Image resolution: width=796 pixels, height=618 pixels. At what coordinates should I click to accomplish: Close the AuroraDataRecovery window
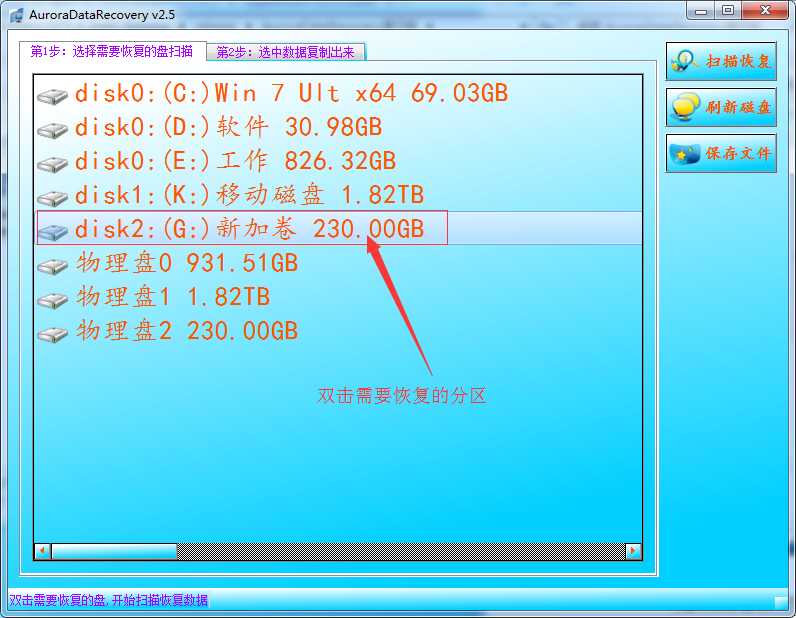click(x=766, y=11)
